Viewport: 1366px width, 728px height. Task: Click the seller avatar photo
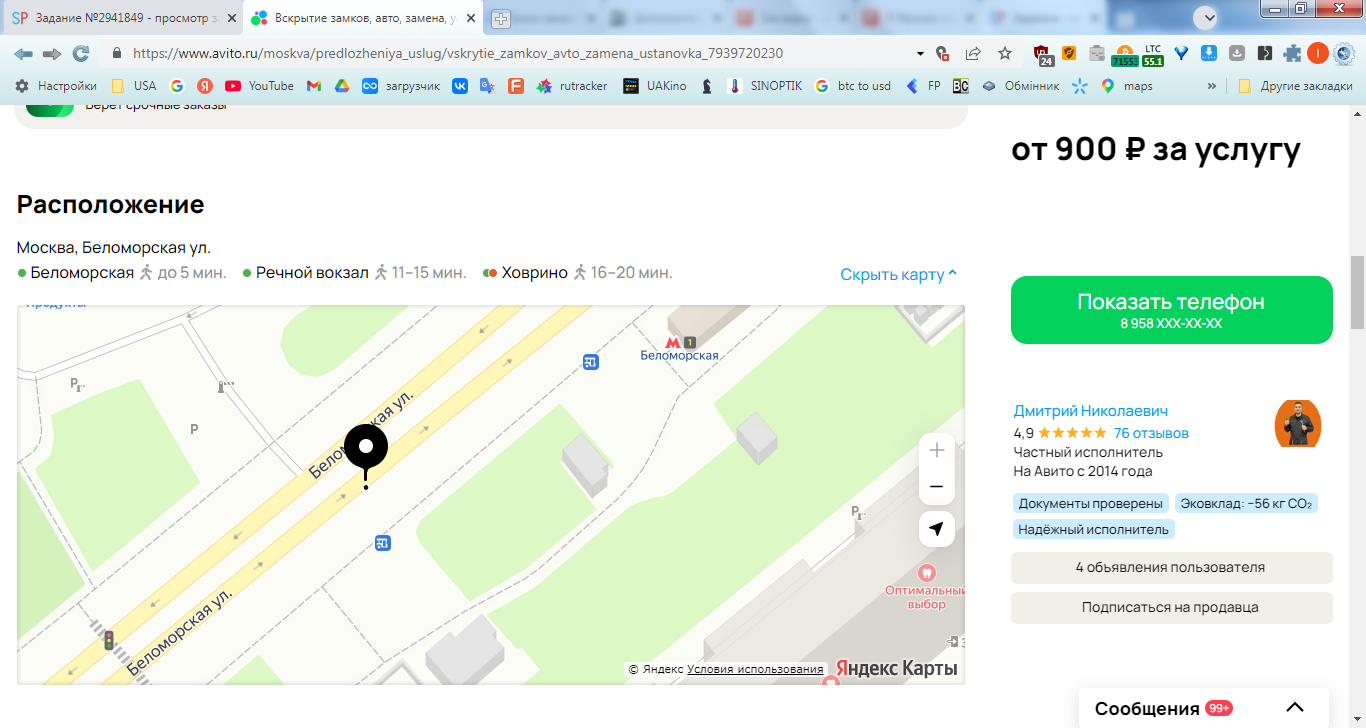1298,424
